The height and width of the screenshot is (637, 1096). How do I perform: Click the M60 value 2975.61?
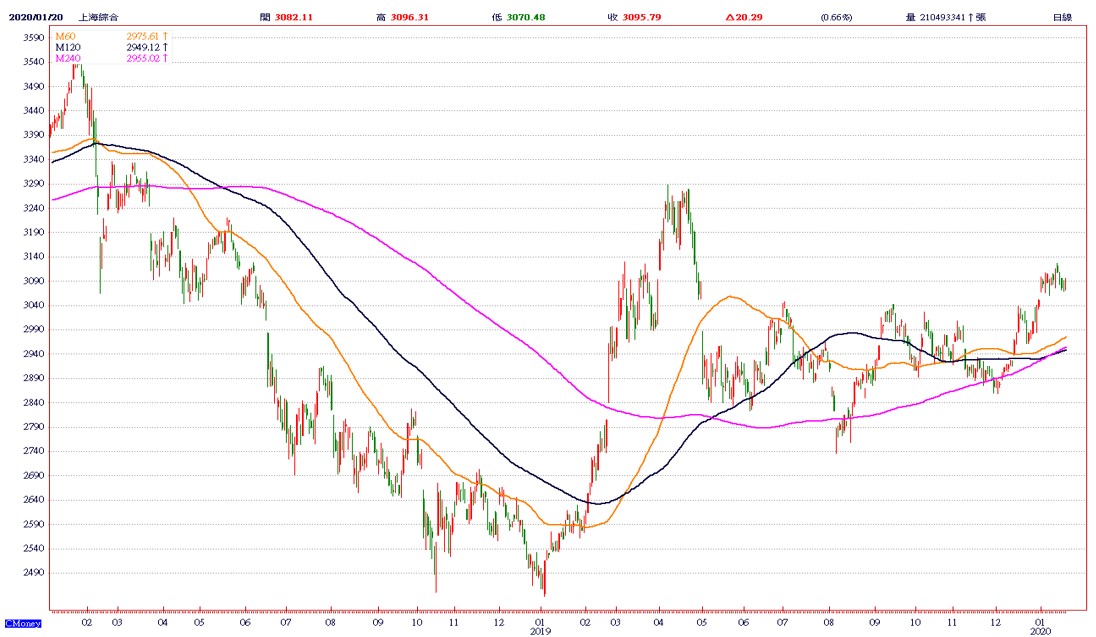143,36
